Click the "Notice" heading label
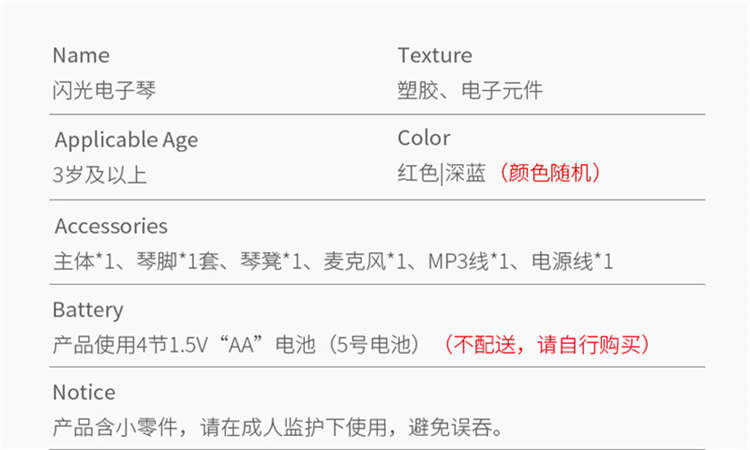750x450 pixels. (x=84, y=392)
